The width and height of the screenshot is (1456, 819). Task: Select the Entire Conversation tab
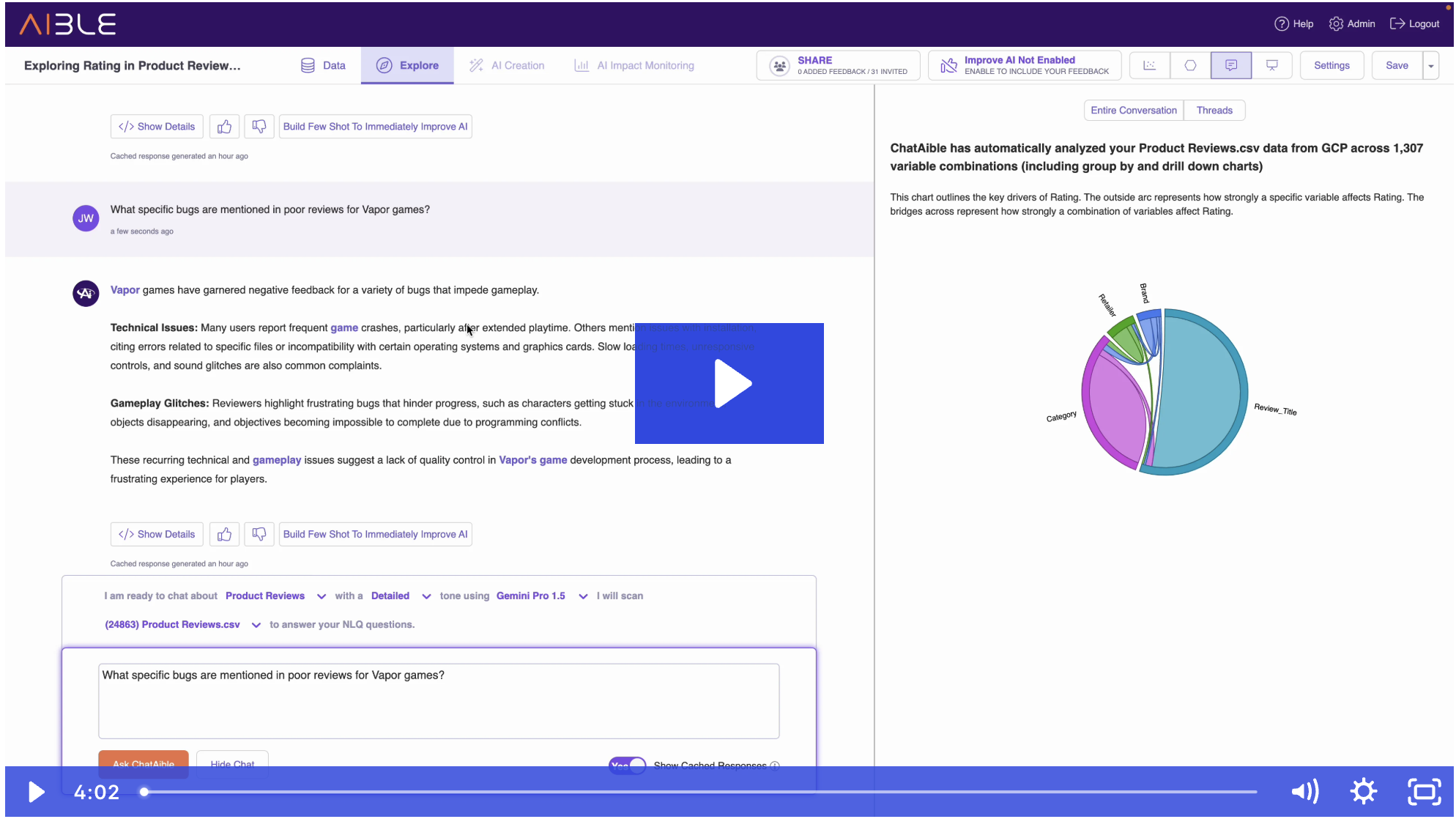pyautogui.click(x=1133, y=111)
